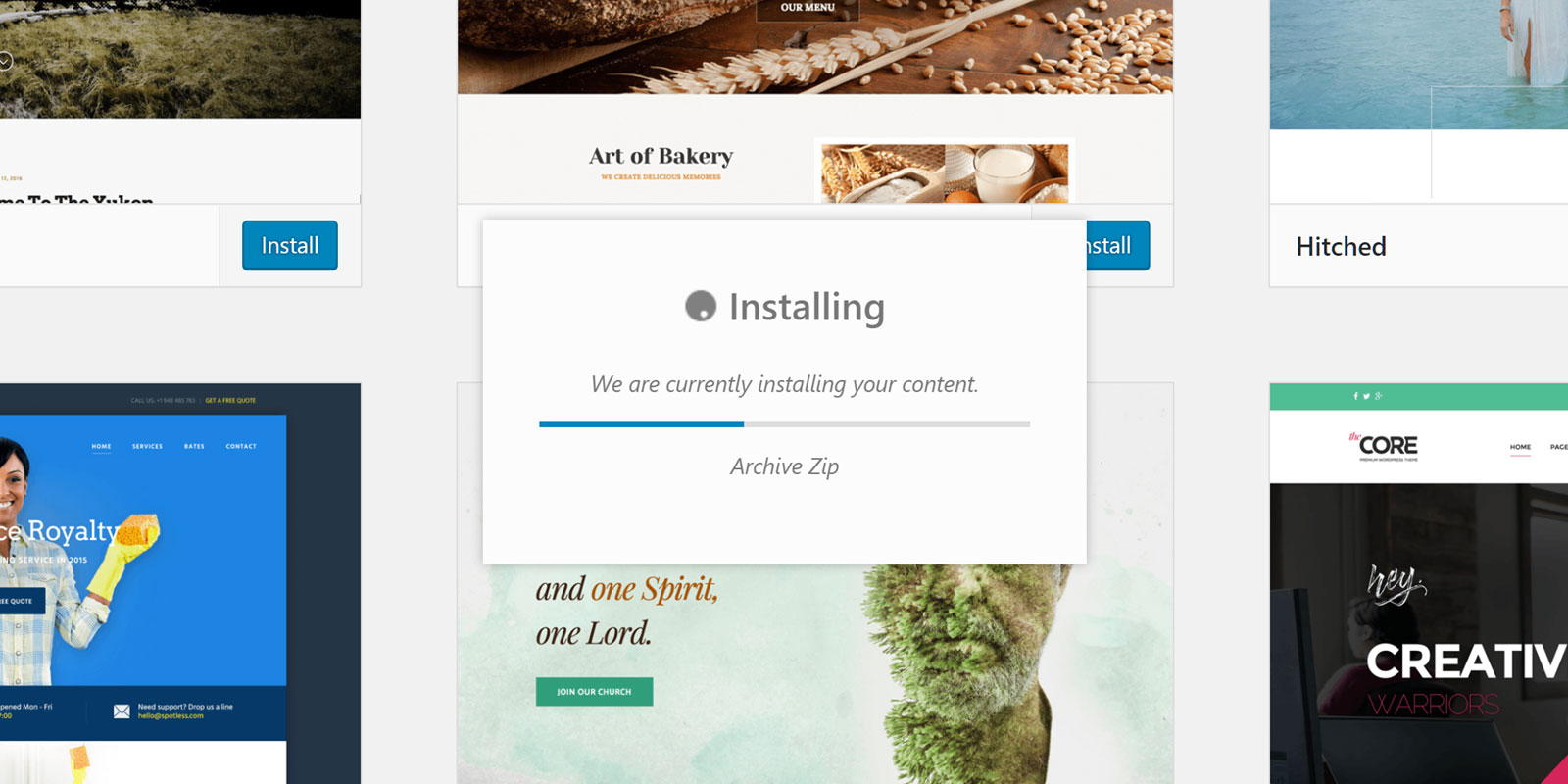Click the partially hidden Install button
The height and width of the screenshot is (784, 1568).
click(1117, 245)
